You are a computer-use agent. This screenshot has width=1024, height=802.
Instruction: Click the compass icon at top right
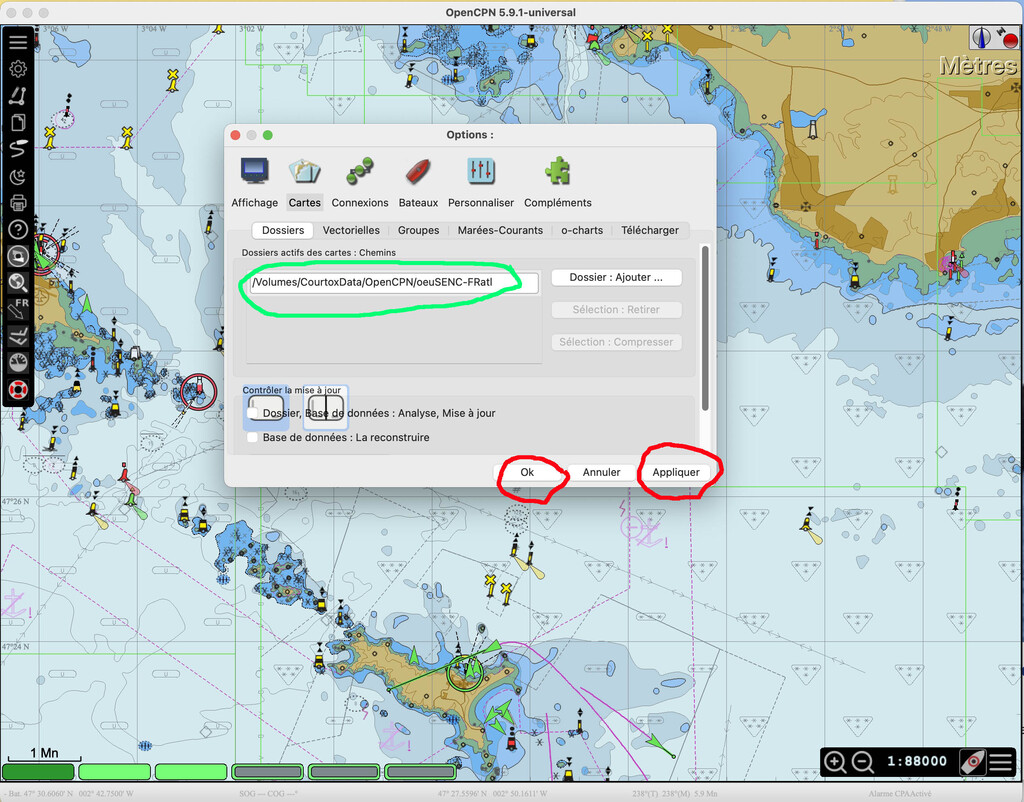click(x=982, y=37)
